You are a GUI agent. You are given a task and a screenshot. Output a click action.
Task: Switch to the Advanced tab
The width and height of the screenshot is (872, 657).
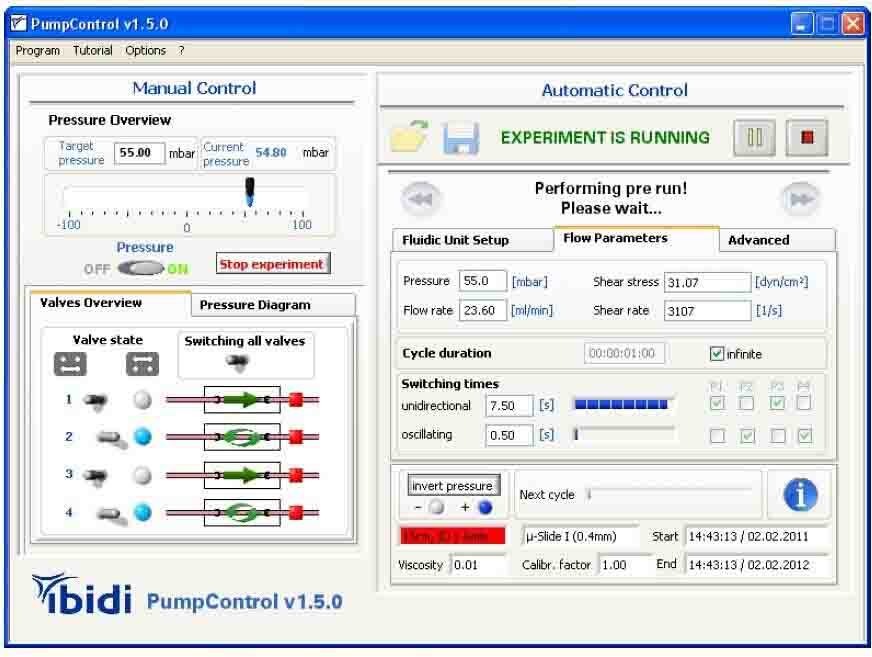pos(758,240)
